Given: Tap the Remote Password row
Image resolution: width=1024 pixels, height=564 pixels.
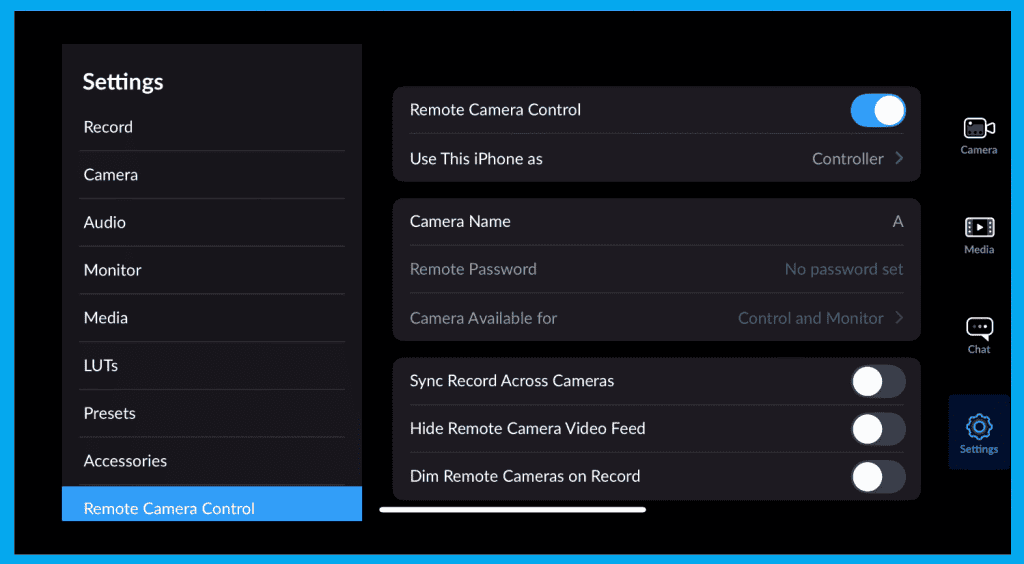Looking at the screenshot, I should (656, 269).
